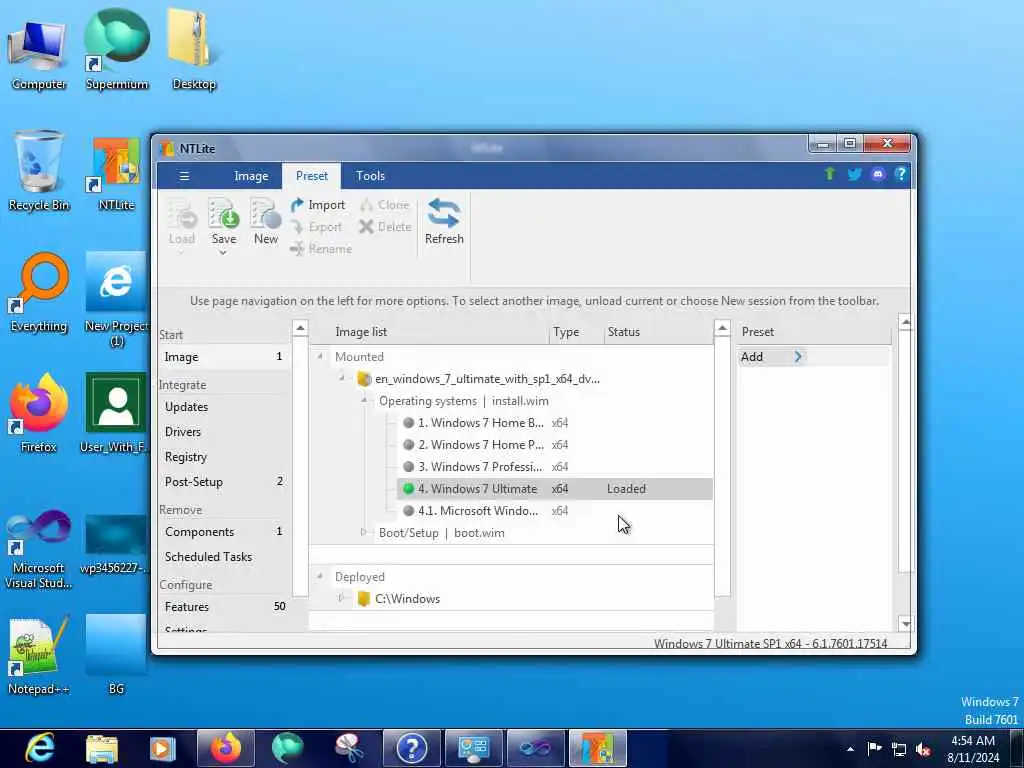Screen dimensions: 1024x768
Task: Open Windows Explorer from the taskbar
Action: (x=102, y=748)
